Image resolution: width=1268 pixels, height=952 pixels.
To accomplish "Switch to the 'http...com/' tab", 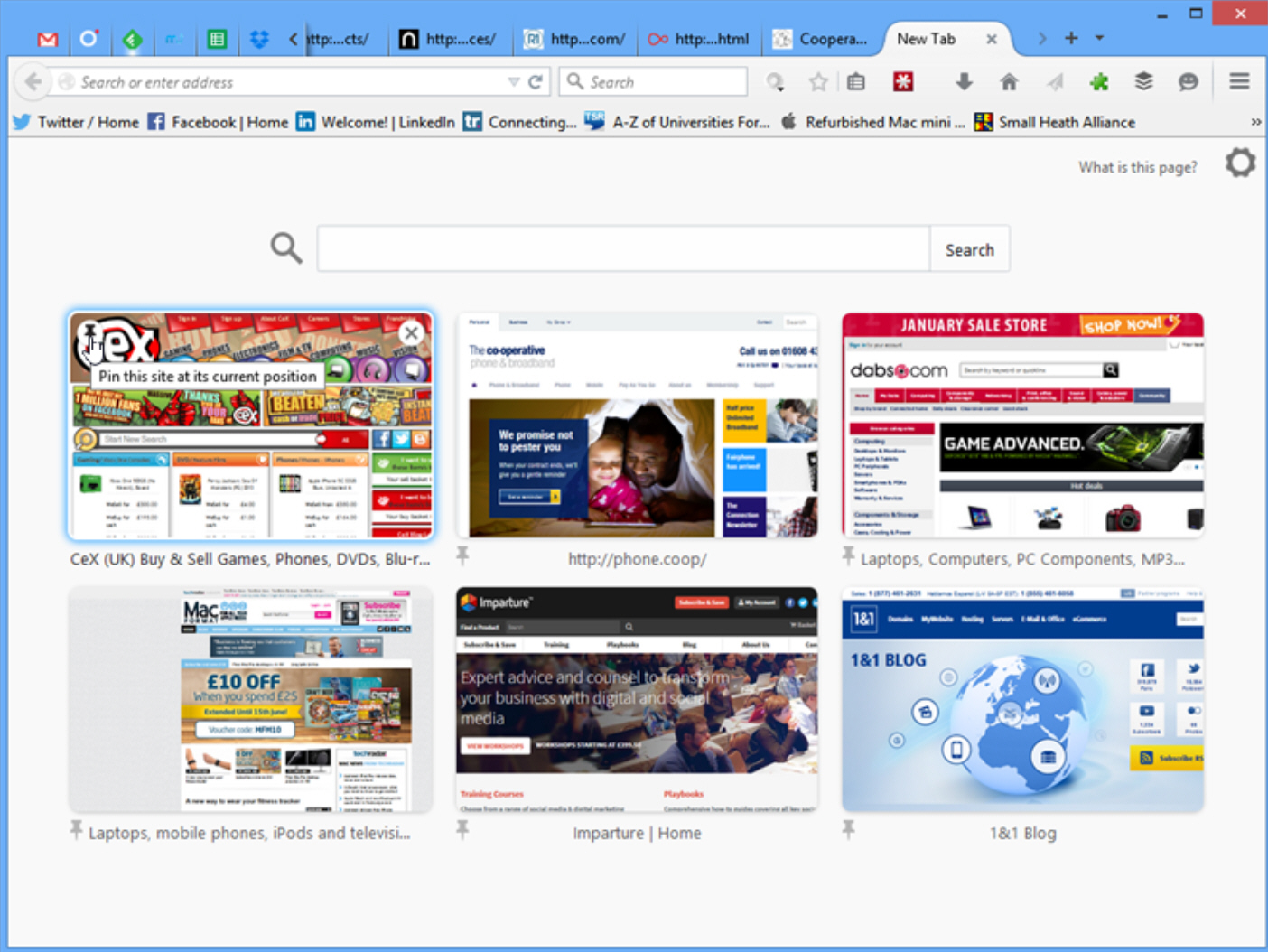I will coord(574,39).
